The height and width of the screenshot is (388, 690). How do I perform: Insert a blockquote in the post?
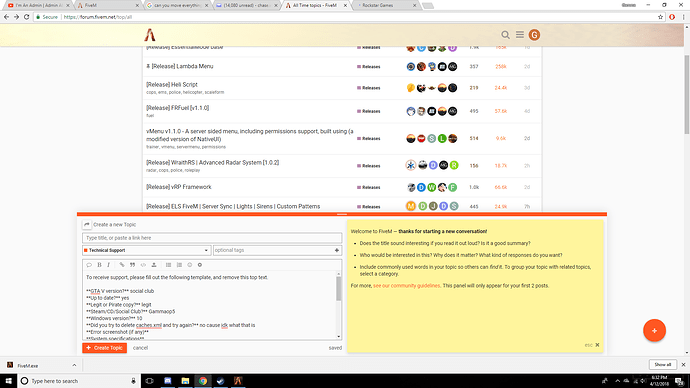132,265
